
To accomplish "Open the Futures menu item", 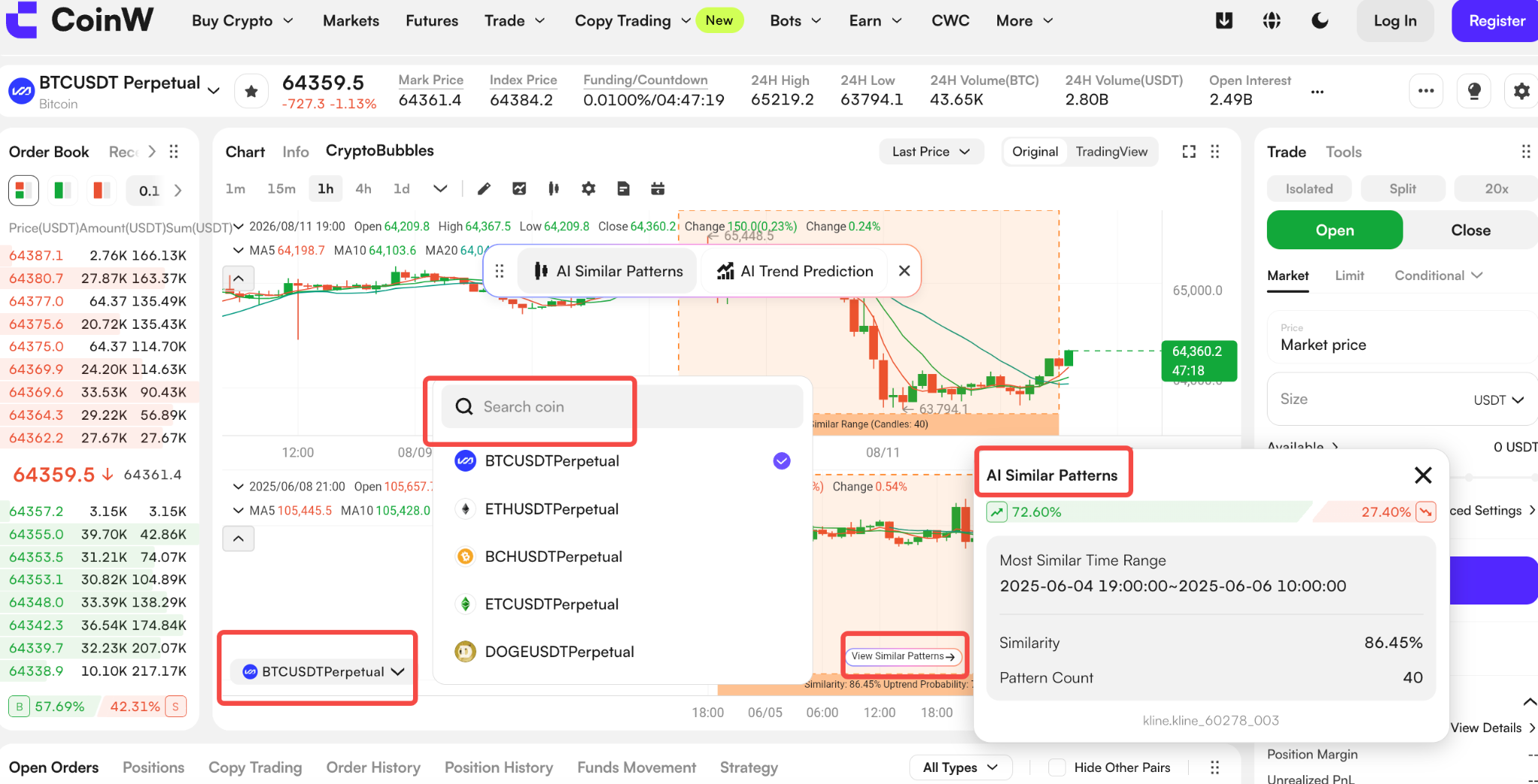I will click(x=432, y=21).
